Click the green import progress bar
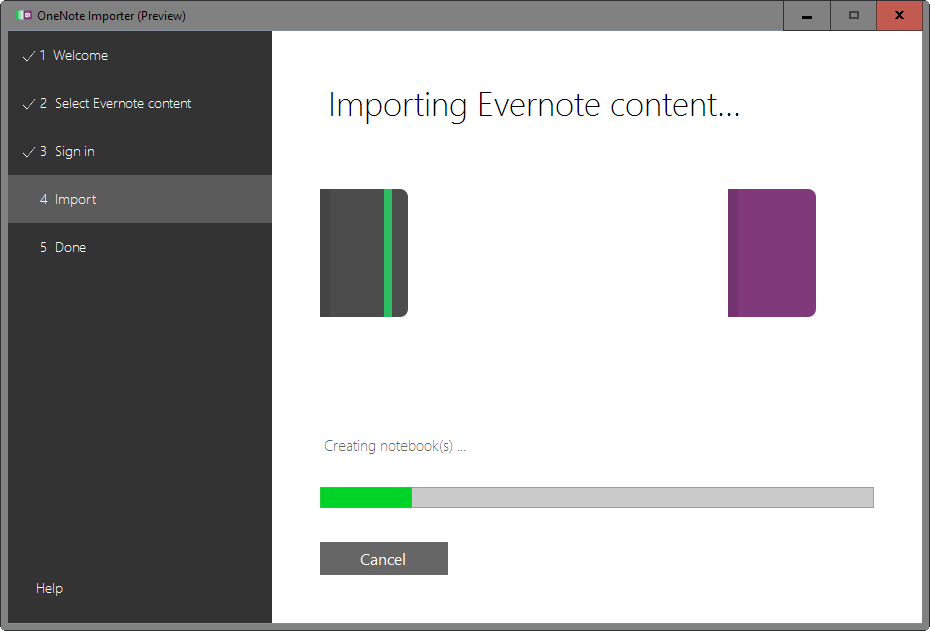930x631 pixels. (x=597, y=498)
